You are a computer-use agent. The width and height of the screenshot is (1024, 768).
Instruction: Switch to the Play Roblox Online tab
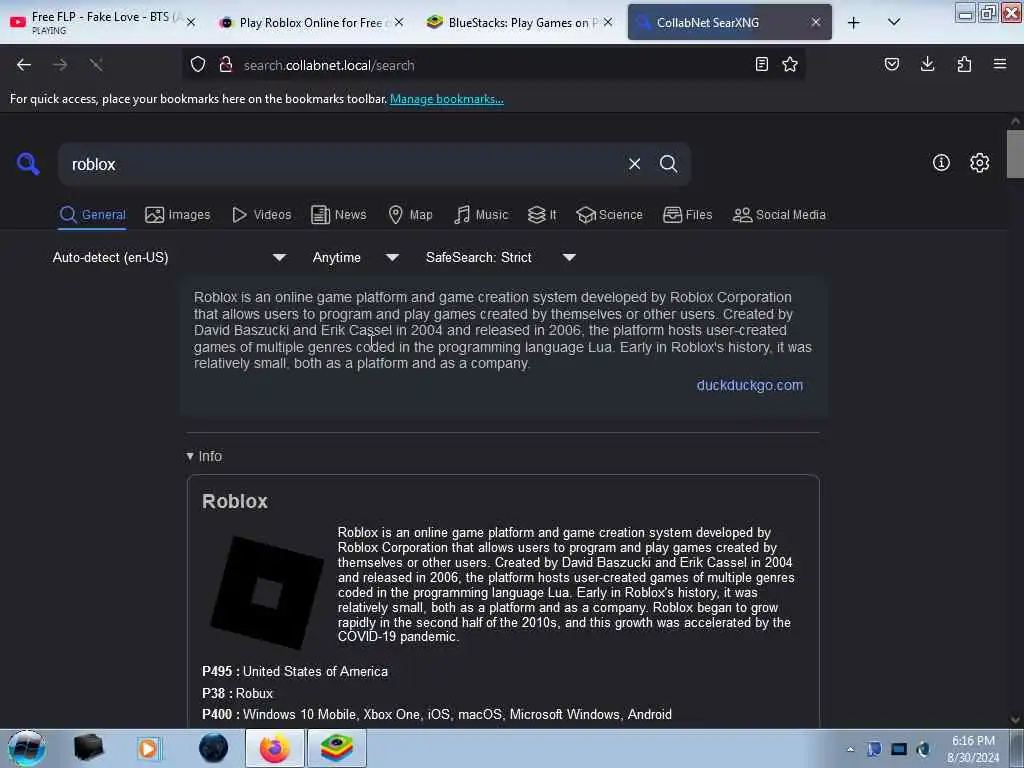click(x=310, y=22)
